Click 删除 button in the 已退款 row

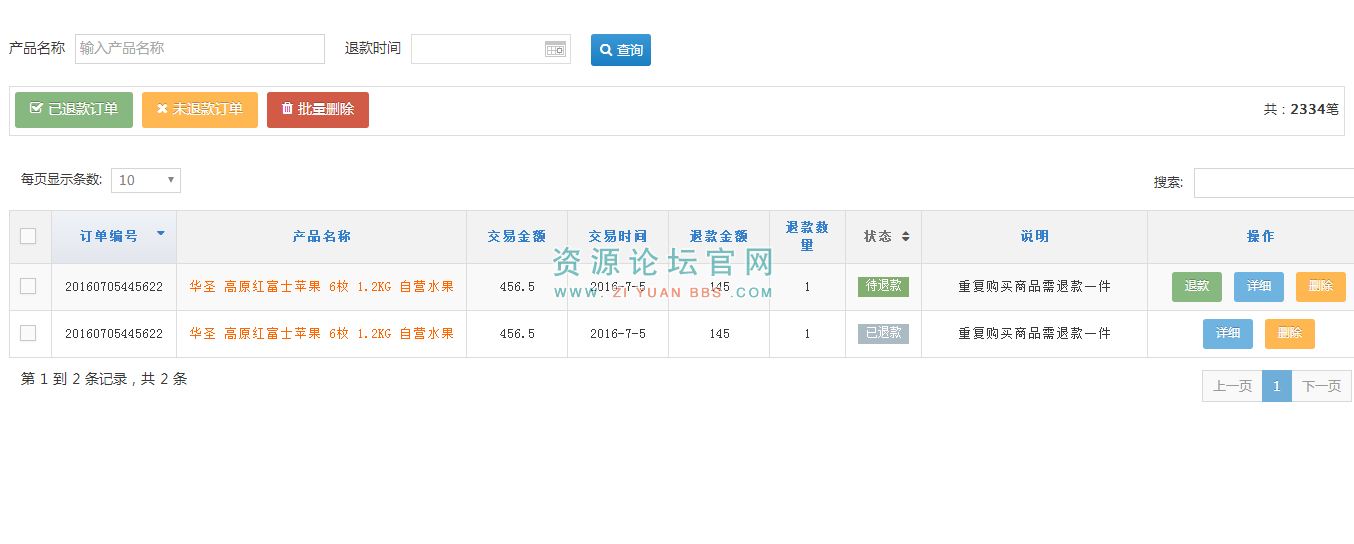click(x=1290, y=334)
